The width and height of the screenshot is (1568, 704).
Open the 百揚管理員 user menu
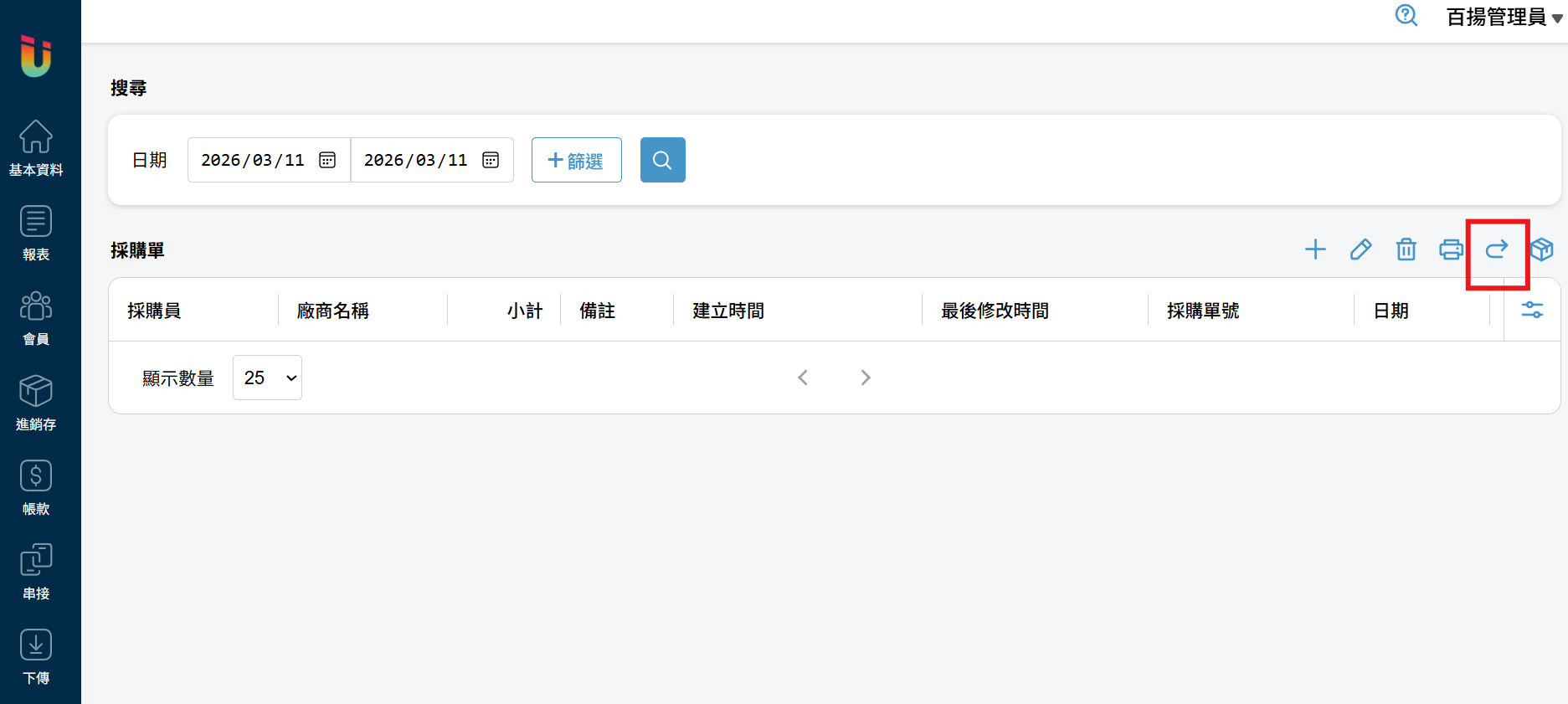(1504, 17)
